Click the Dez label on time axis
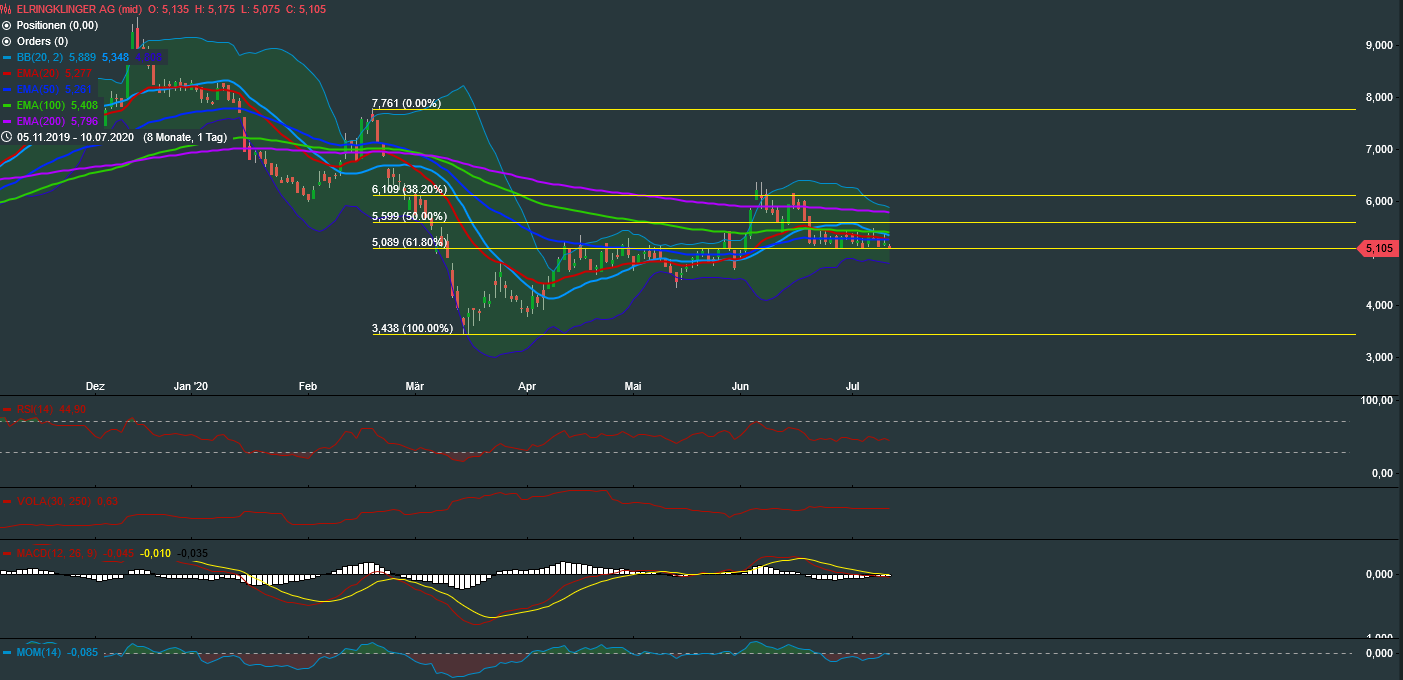 [95, 385]
